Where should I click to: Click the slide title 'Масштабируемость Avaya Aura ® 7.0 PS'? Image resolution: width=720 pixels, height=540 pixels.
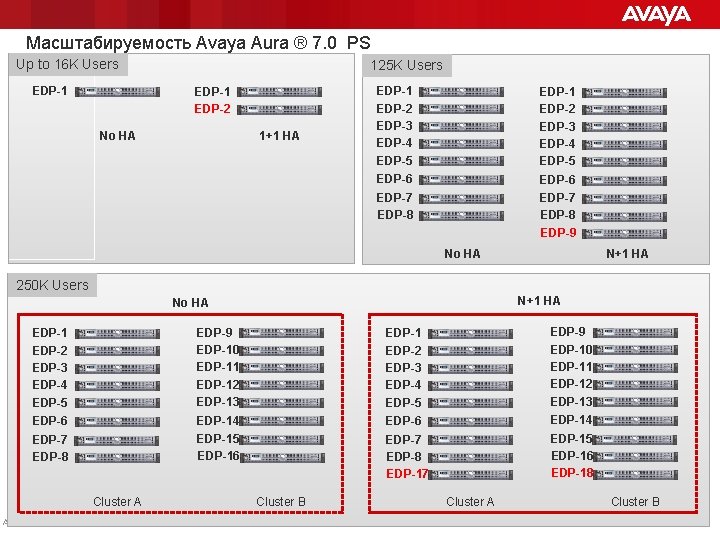tap(198, 43)
